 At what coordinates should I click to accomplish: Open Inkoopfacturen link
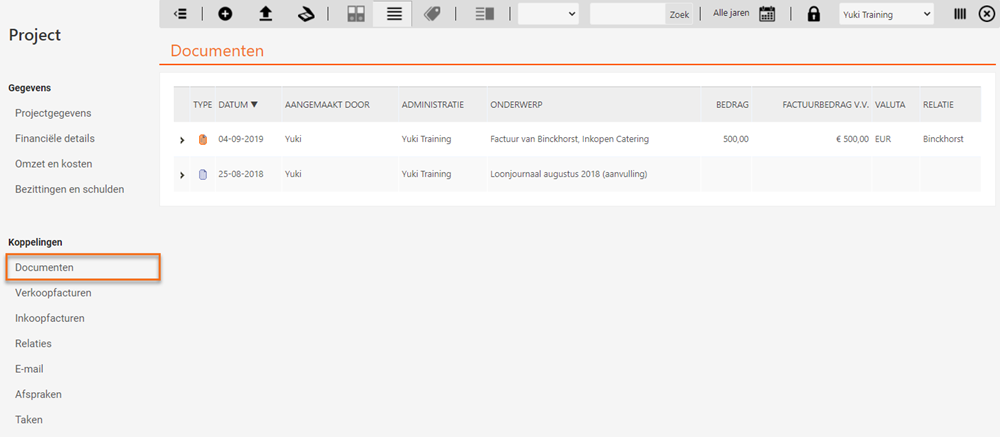click(x=50, y=318)
